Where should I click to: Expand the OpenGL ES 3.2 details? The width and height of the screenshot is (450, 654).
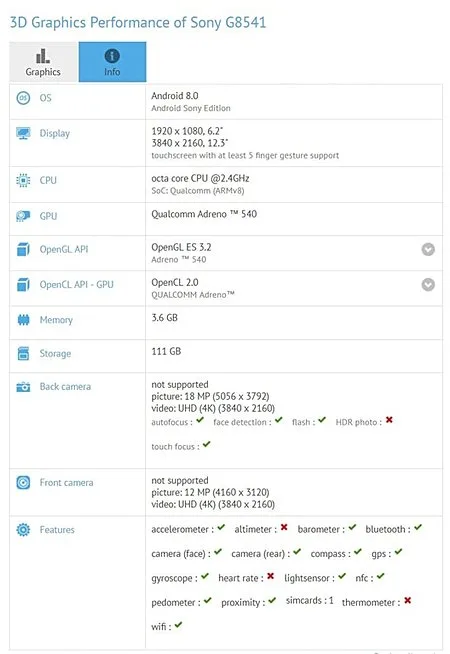pos(428,249)
